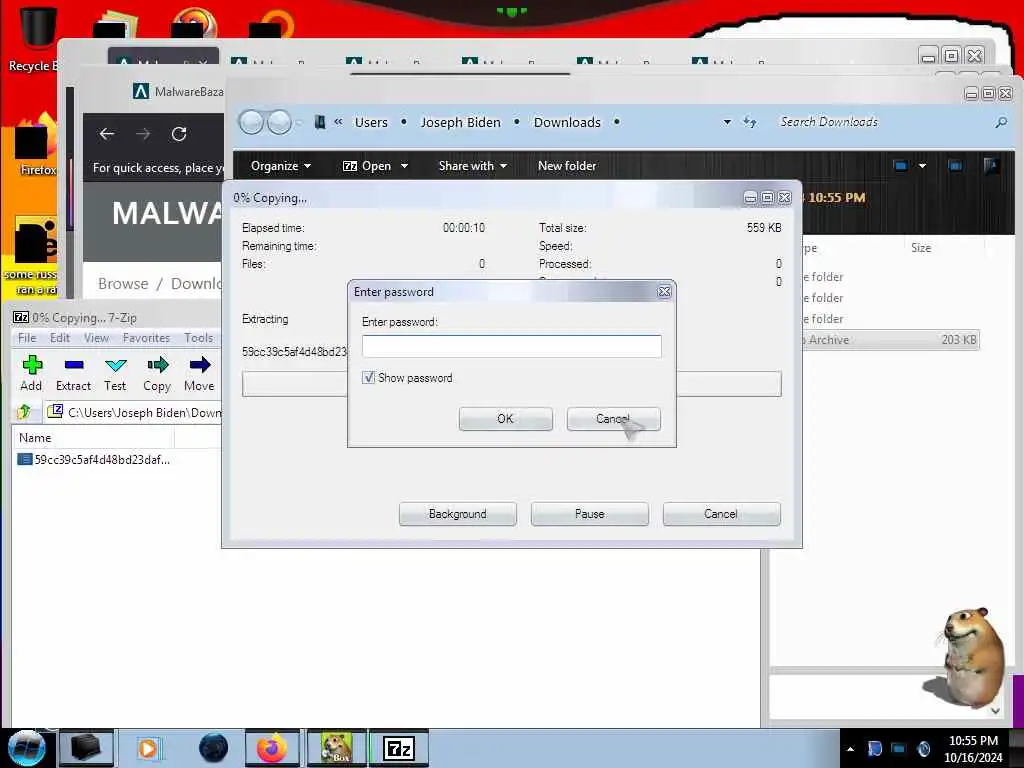The height and width of the screenshot is (768, 1024).
Task: Toggle the preview pane icon in Explorer
Action: (955, 166)
